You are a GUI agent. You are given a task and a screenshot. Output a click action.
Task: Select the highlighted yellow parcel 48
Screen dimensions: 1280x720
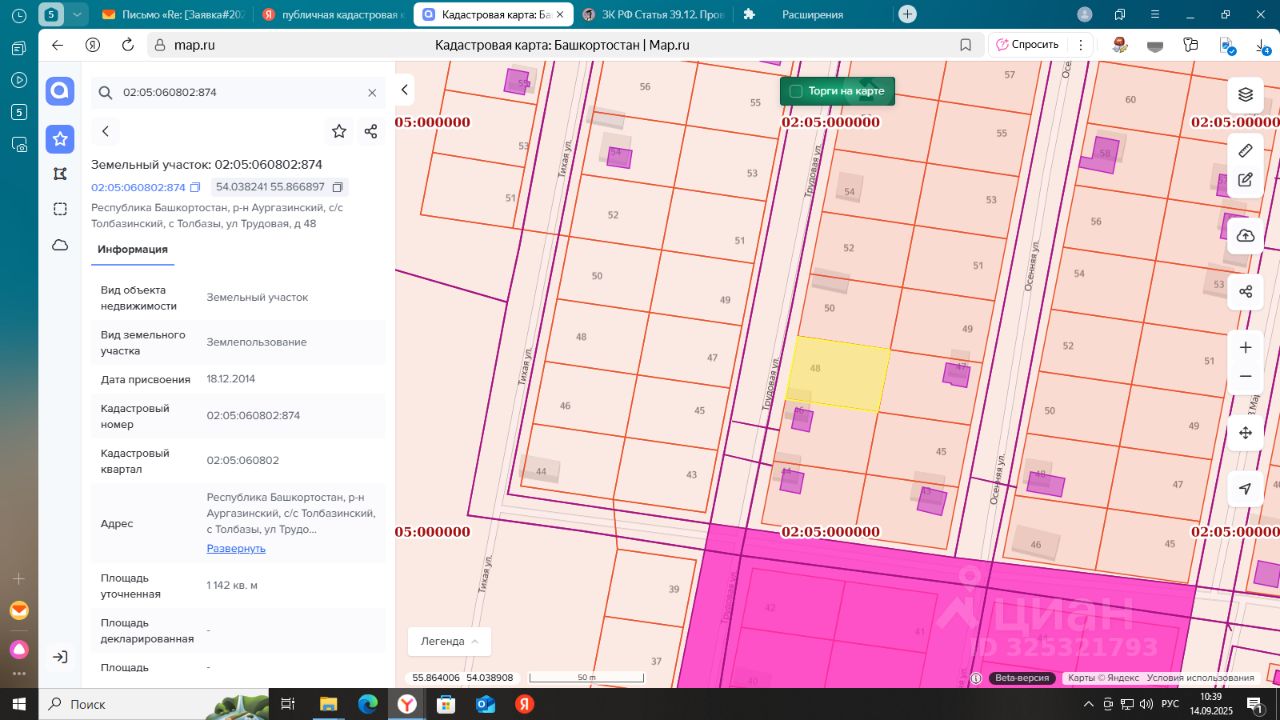[x=838, y=374]
